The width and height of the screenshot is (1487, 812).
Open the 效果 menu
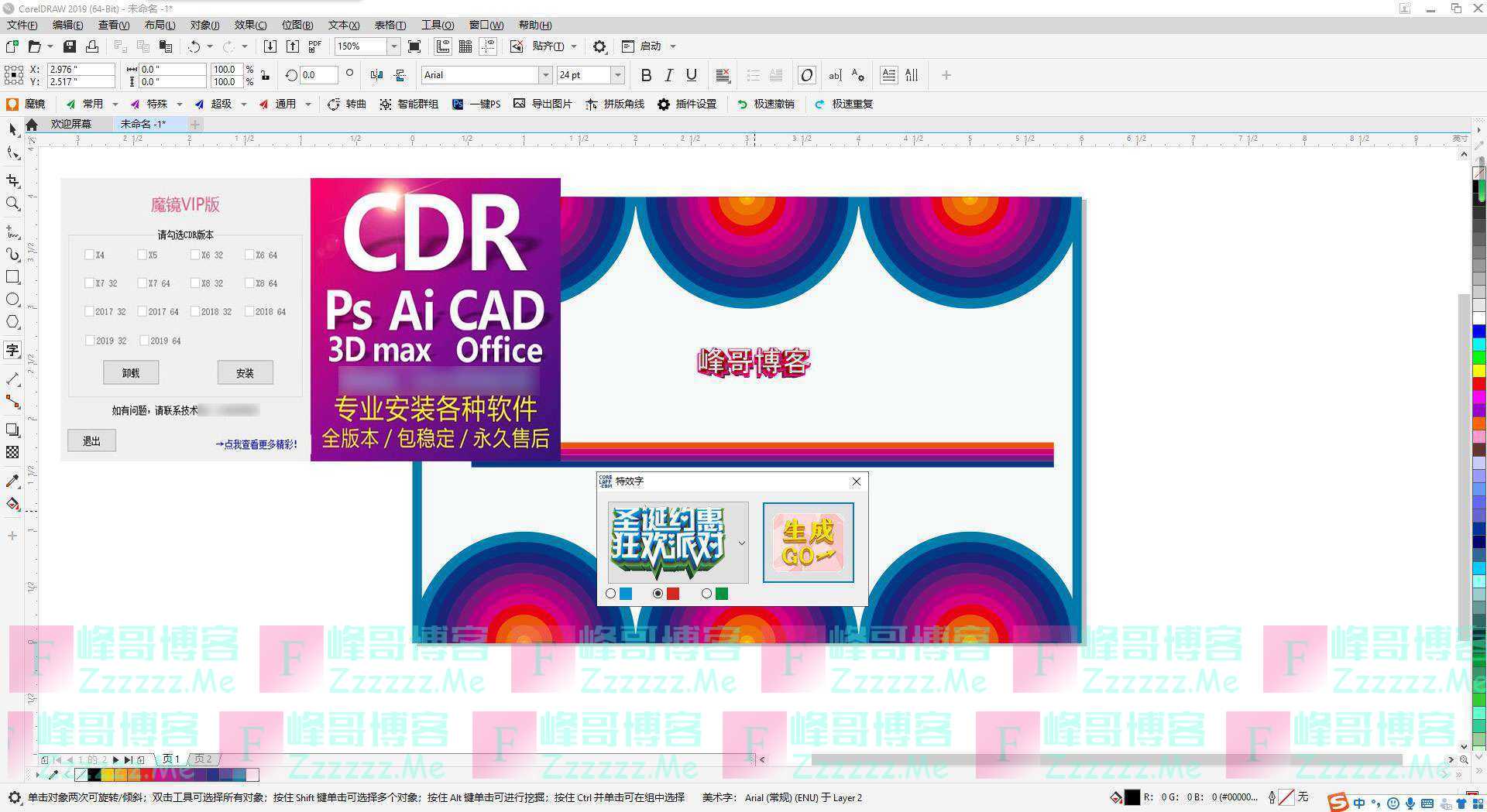(250, 25)
